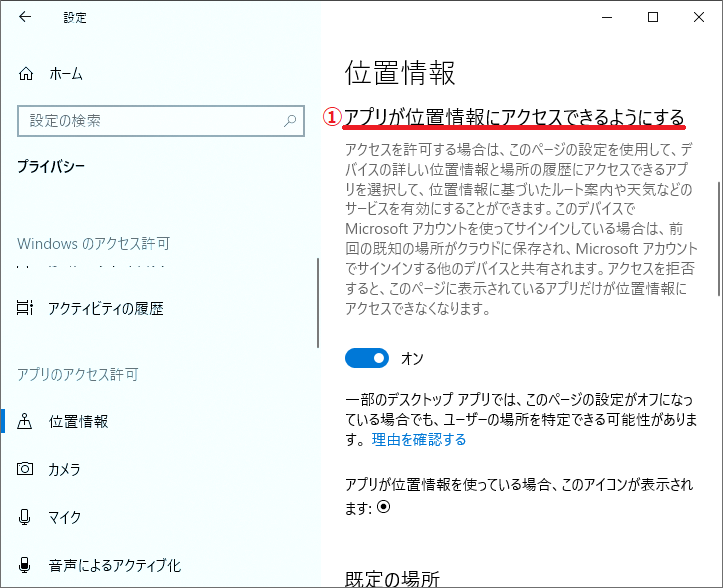
Task: Click the main pane vertical scrollbar
Action: coord(718,239)
